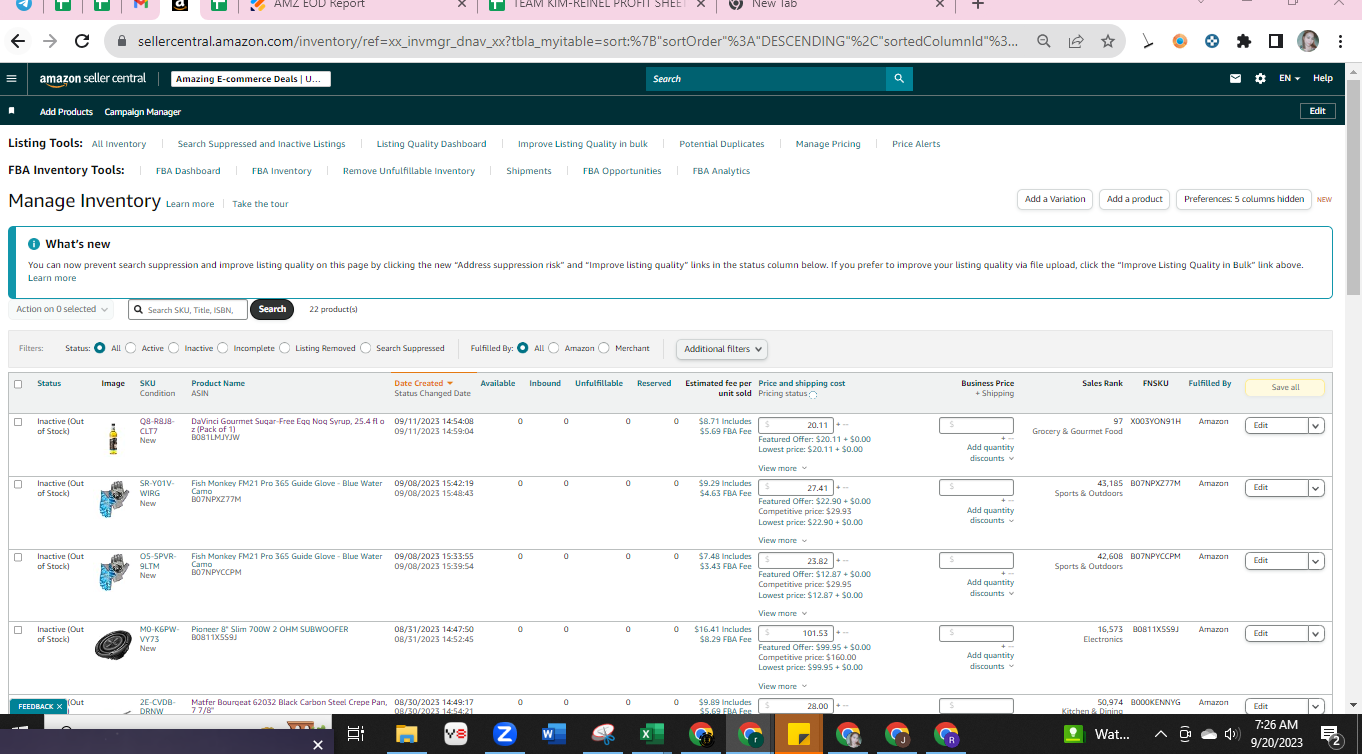Screen dimensions: 1362x754
Task: Open Preferences: 5 columns hidden
Action: (x=1244, y=199)
